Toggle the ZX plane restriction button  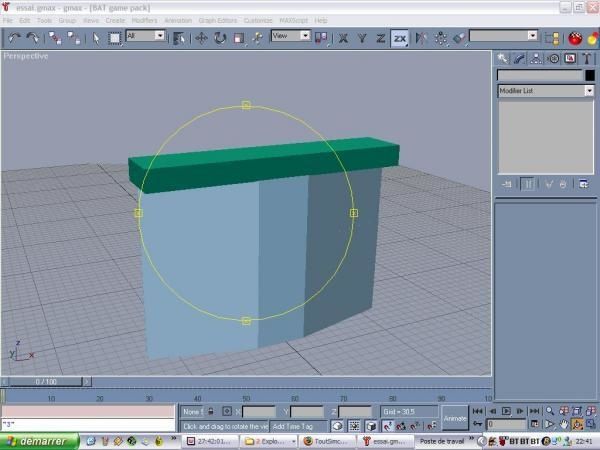tap(399, 38)
